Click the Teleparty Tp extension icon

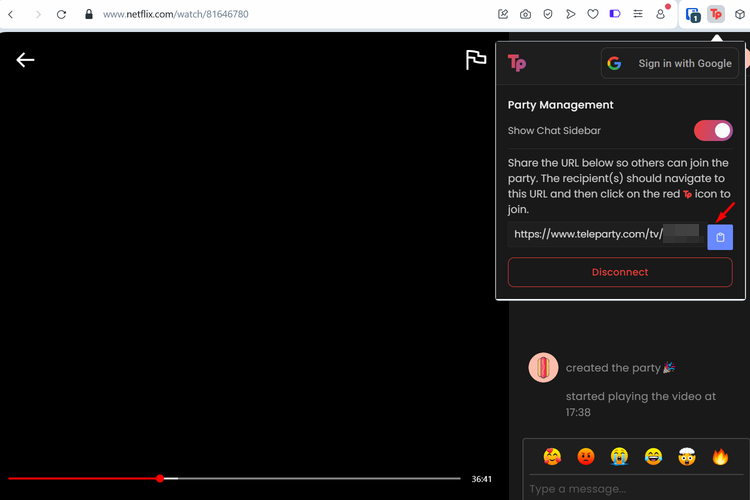(716, 14)
